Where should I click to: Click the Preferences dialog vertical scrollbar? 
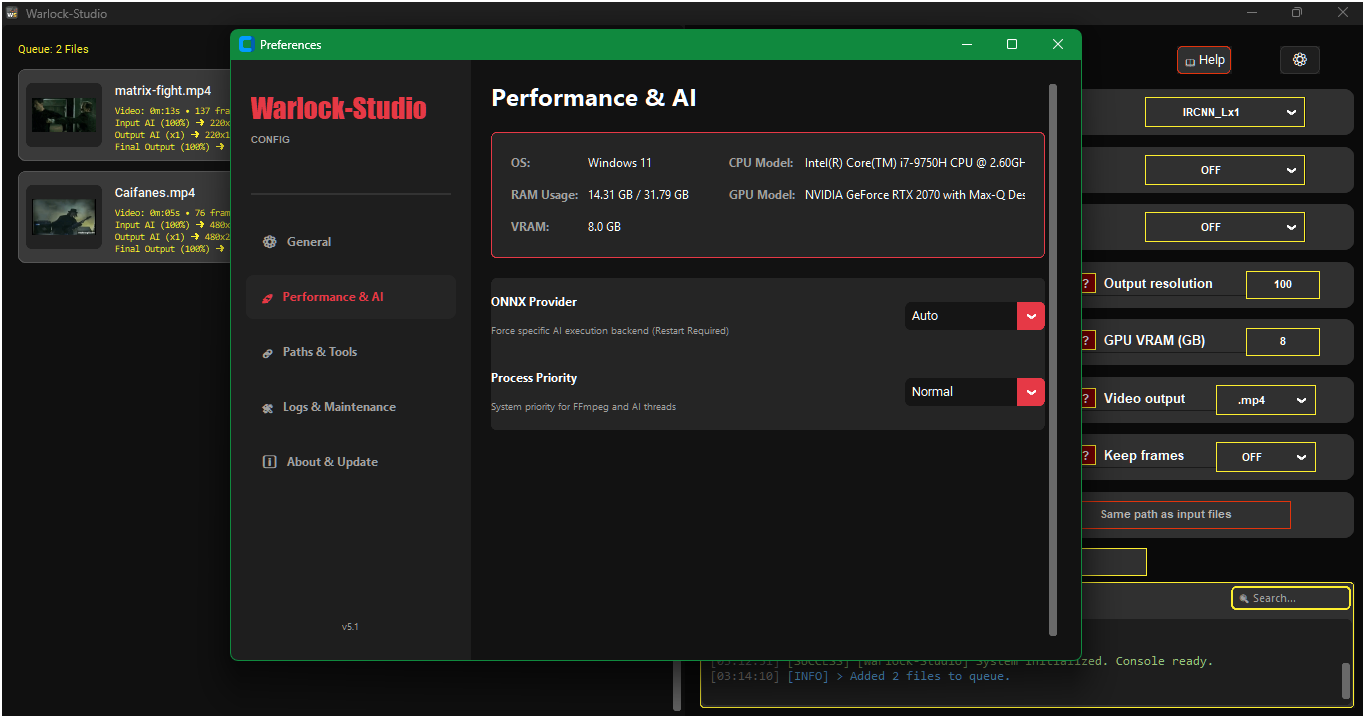pos(1052,360)
